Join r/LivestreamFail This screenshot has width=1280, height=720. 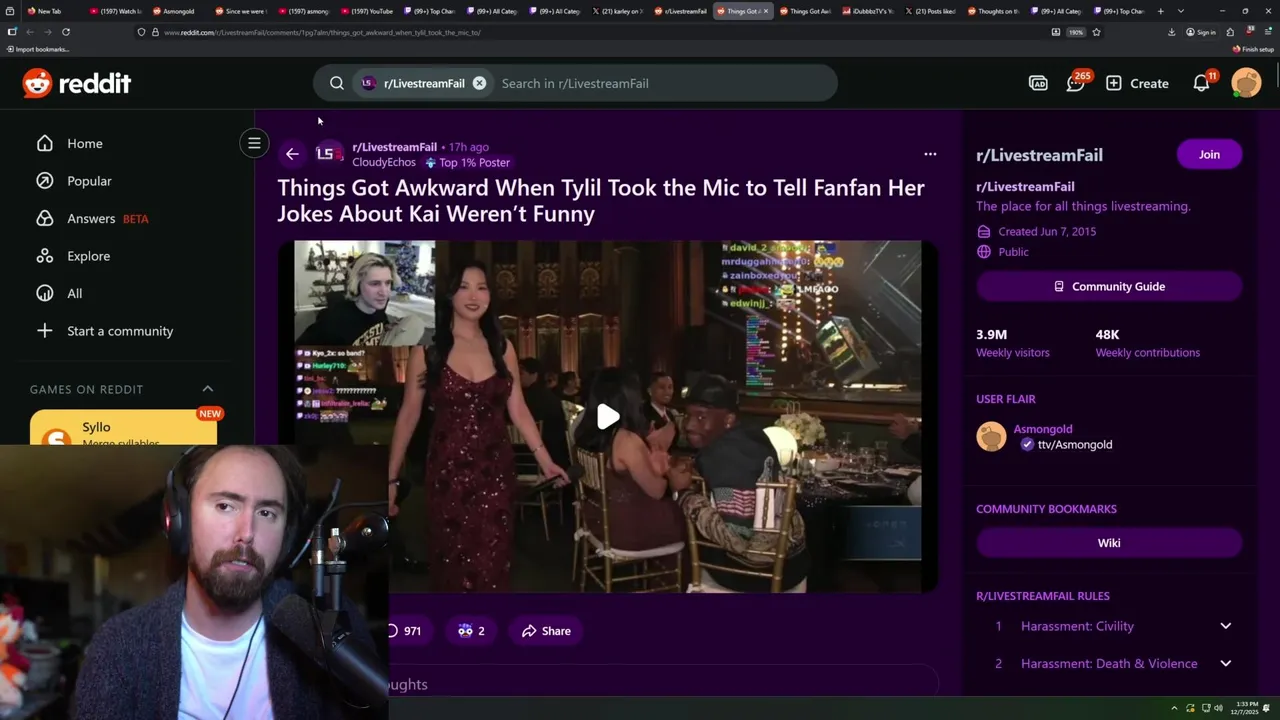1209,154
